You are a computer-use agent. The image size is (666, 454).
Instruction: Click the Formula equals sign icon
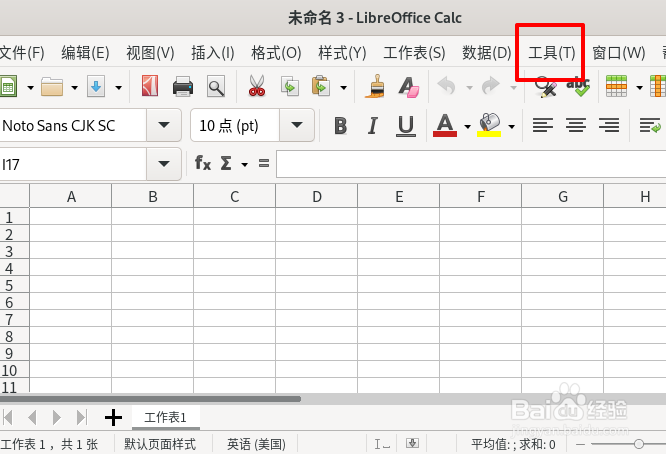tap(264, 163)
